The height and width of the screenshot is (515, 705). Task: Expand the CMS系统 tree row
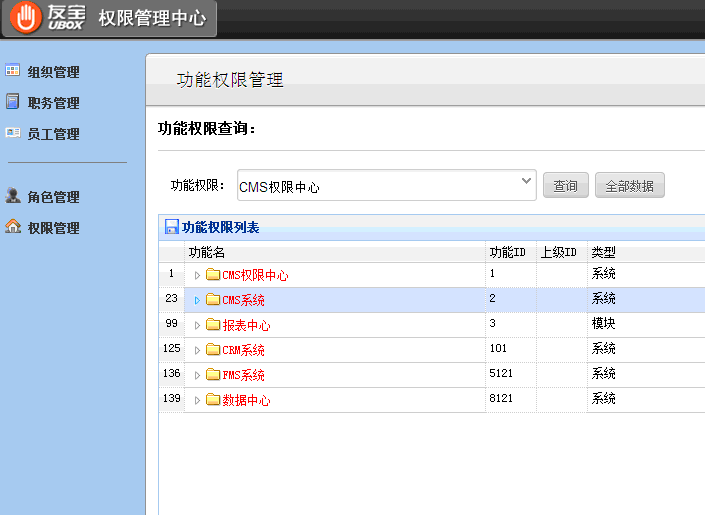coord(197,300)
